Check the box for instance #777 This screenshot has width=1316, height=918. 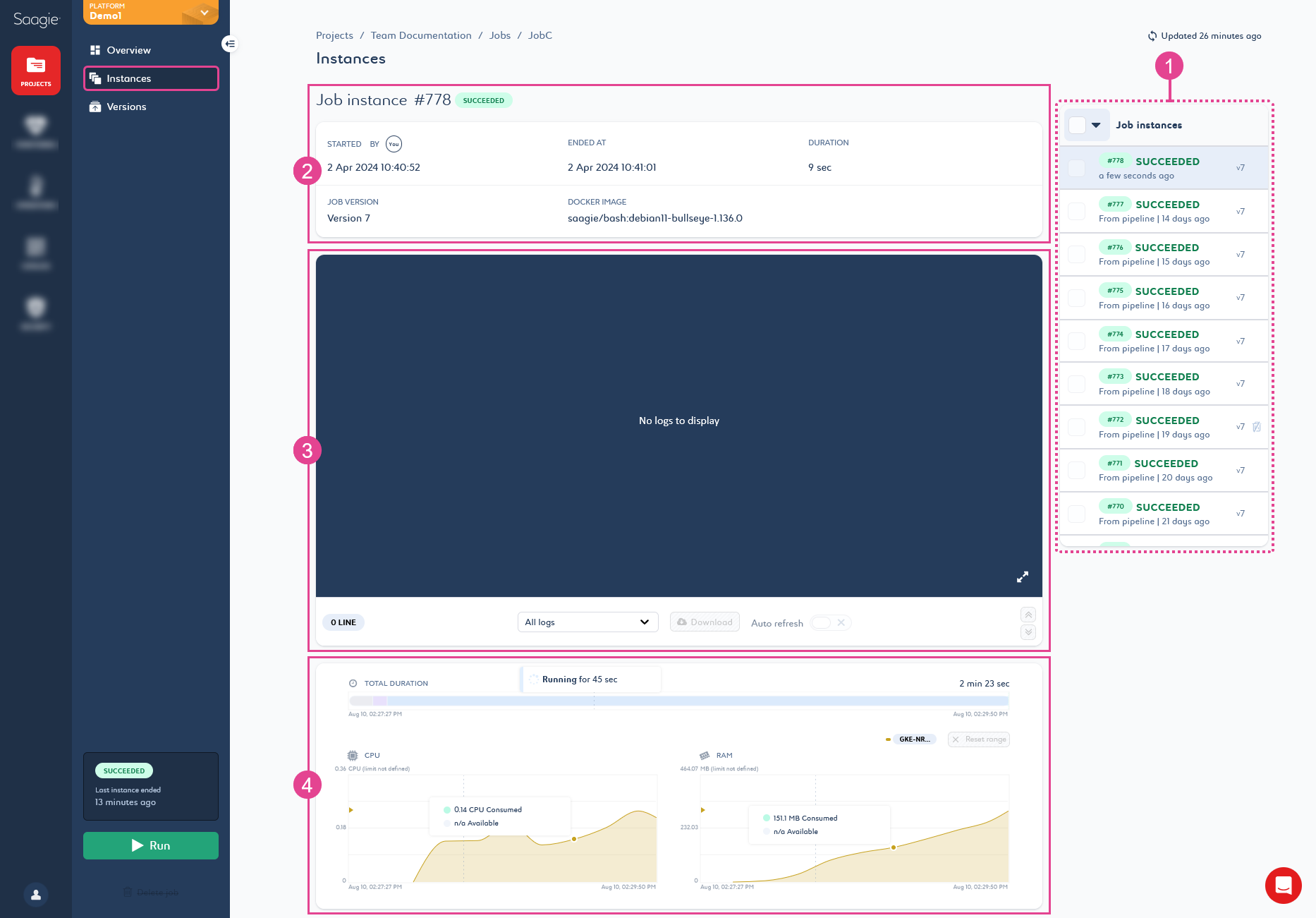[x=1077, y=211]
